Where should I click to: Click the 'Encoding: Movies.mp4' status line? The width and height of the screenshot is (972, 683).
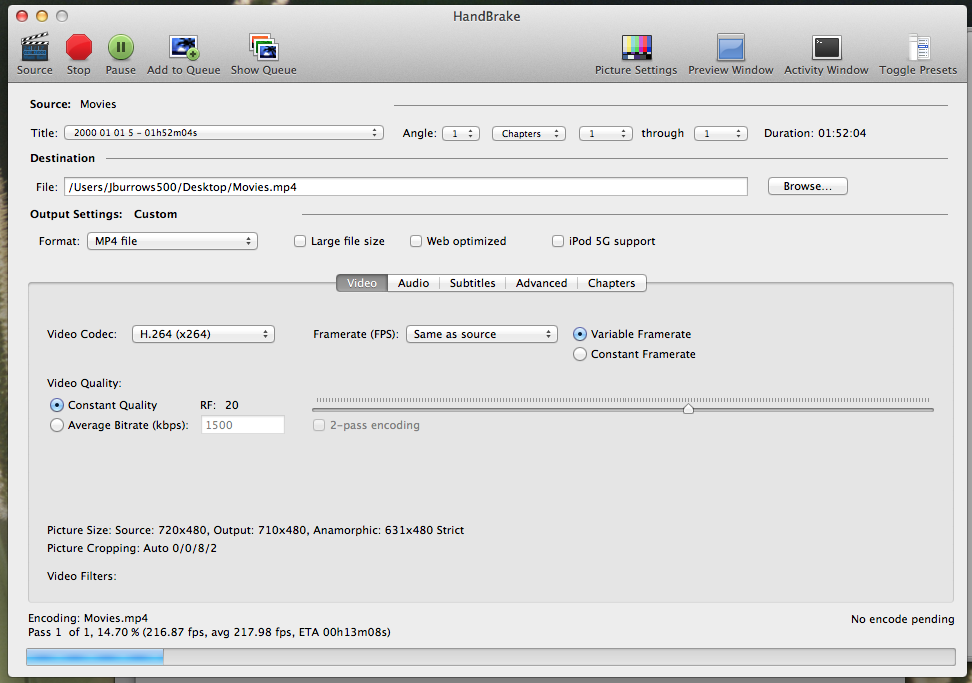pyautogui.click(x=88, y=618)
